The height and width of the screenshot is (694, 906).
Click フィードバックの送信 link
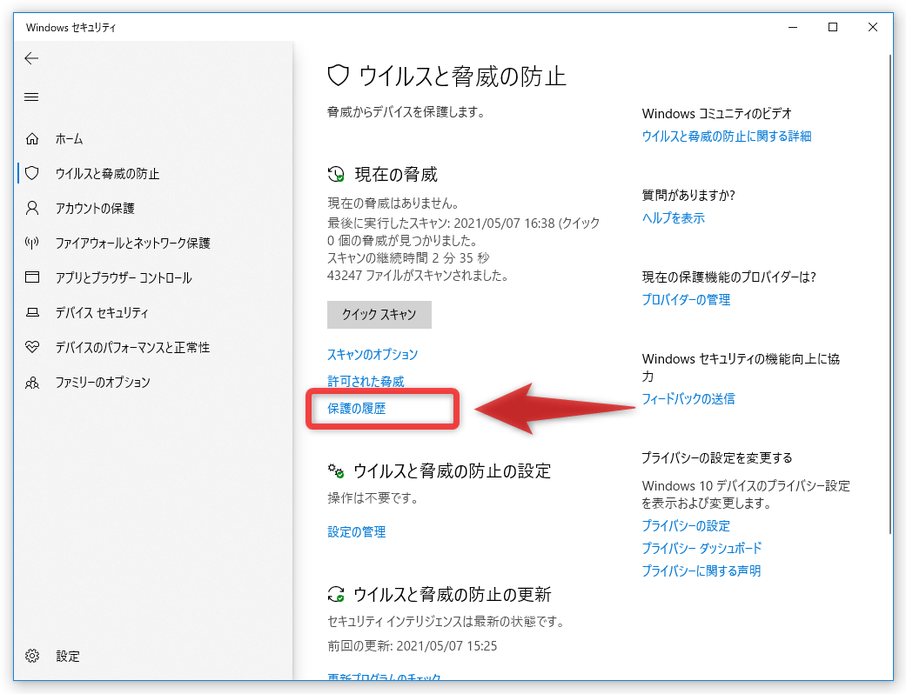688,399
